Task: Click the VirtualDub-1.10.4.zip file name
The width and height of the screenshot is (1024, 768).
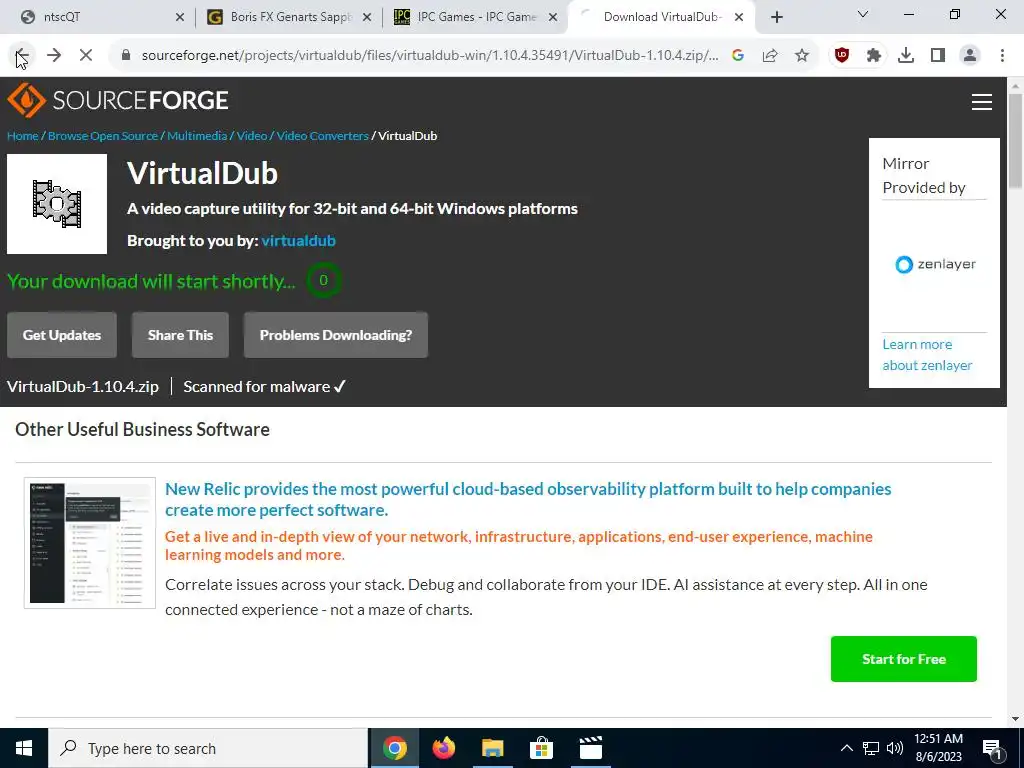Action: [x=83, y=387]
